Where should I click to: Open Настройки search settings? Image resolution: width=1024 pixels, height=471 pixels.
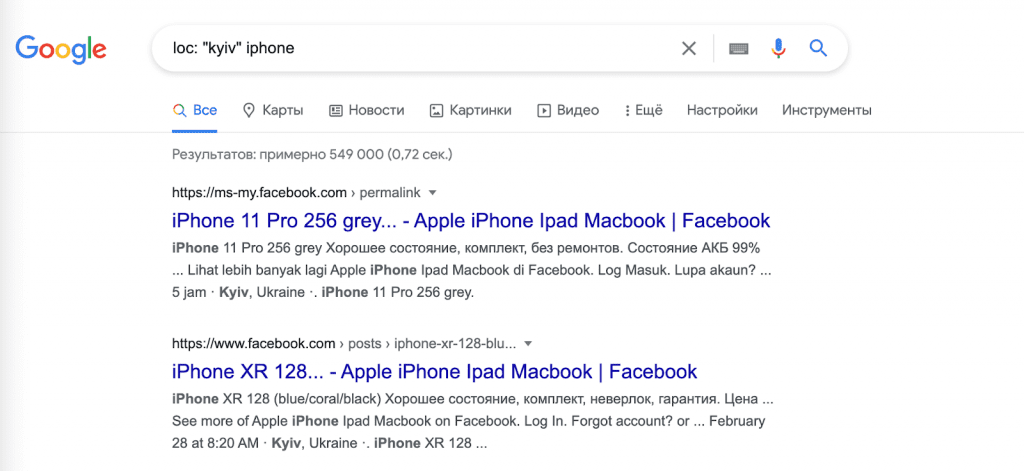click(x=722, y=110)
